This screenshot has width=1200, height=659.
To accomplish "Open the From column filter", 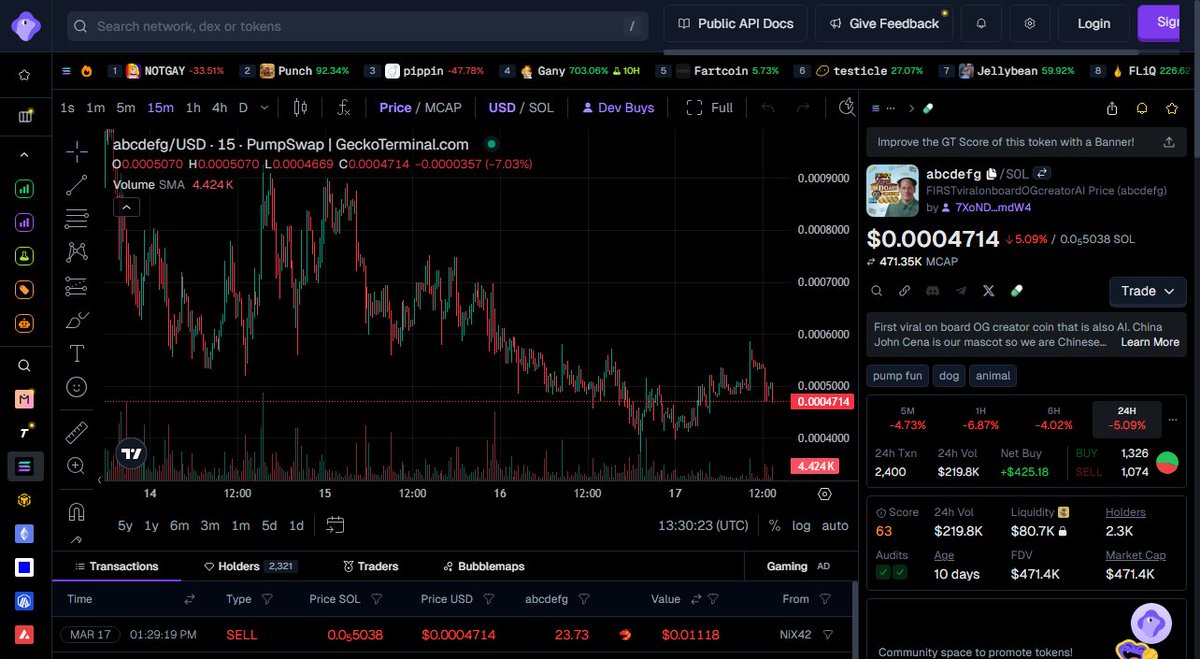I will (x=825, y=599).
